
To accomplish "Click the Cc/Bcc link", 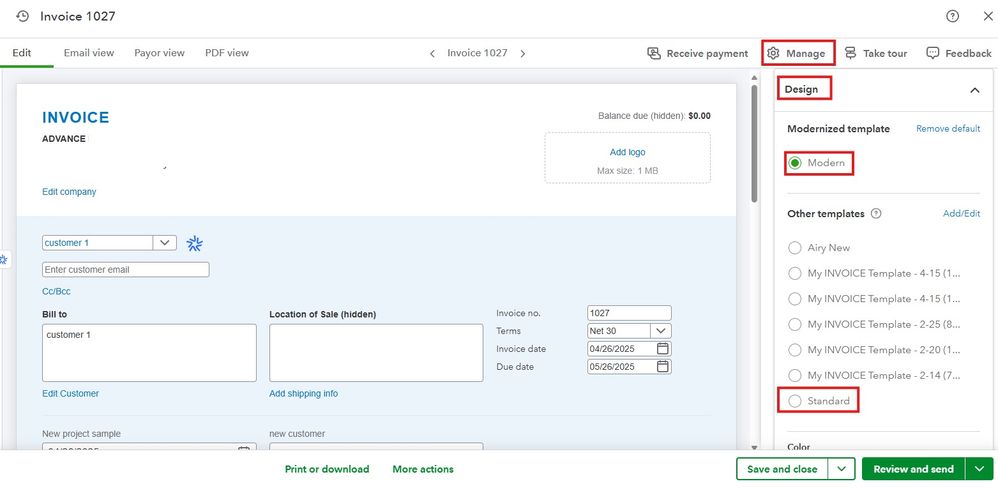I will (x=57, y=291).
